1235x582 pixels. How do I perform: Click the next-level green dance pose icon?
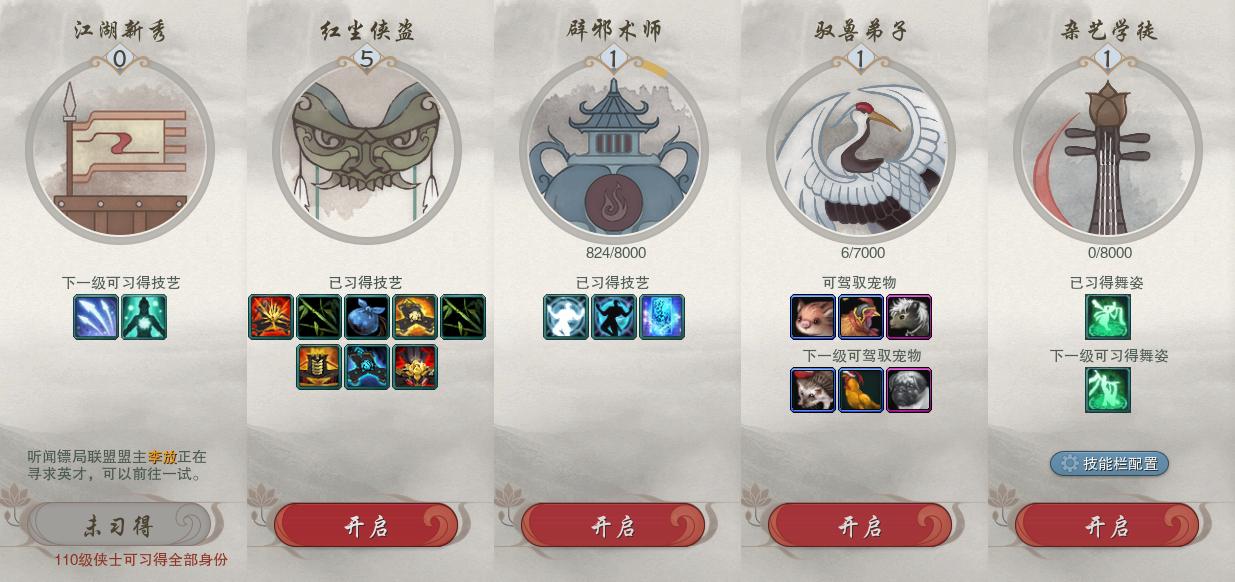pyautogui.click(x=1108, y=390)
